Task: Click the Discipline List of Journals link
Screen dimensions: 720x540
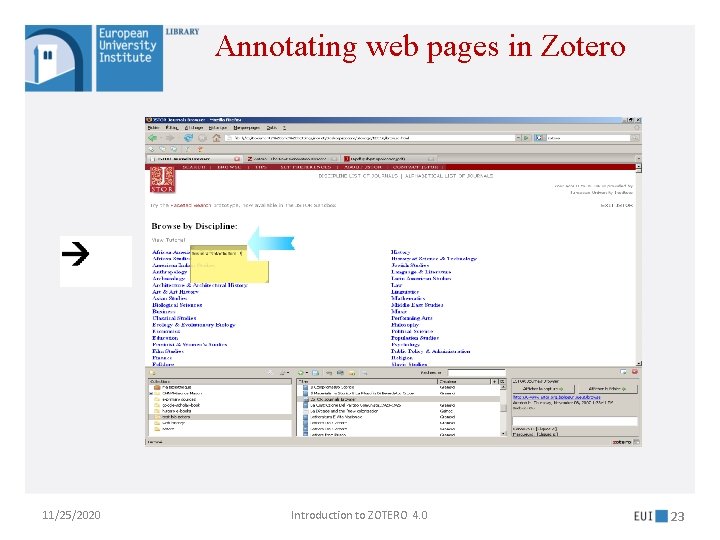Action: click(x=358, y=176)
